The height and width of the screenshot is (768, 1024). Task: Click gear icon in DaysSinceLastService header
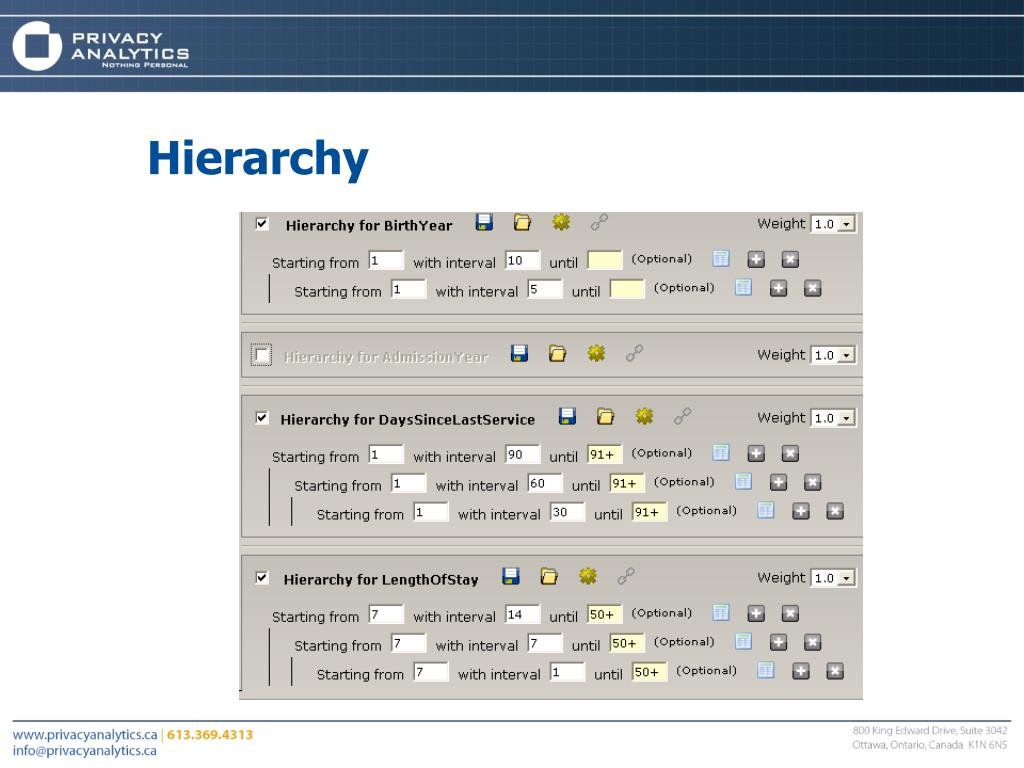pos(645,416)
